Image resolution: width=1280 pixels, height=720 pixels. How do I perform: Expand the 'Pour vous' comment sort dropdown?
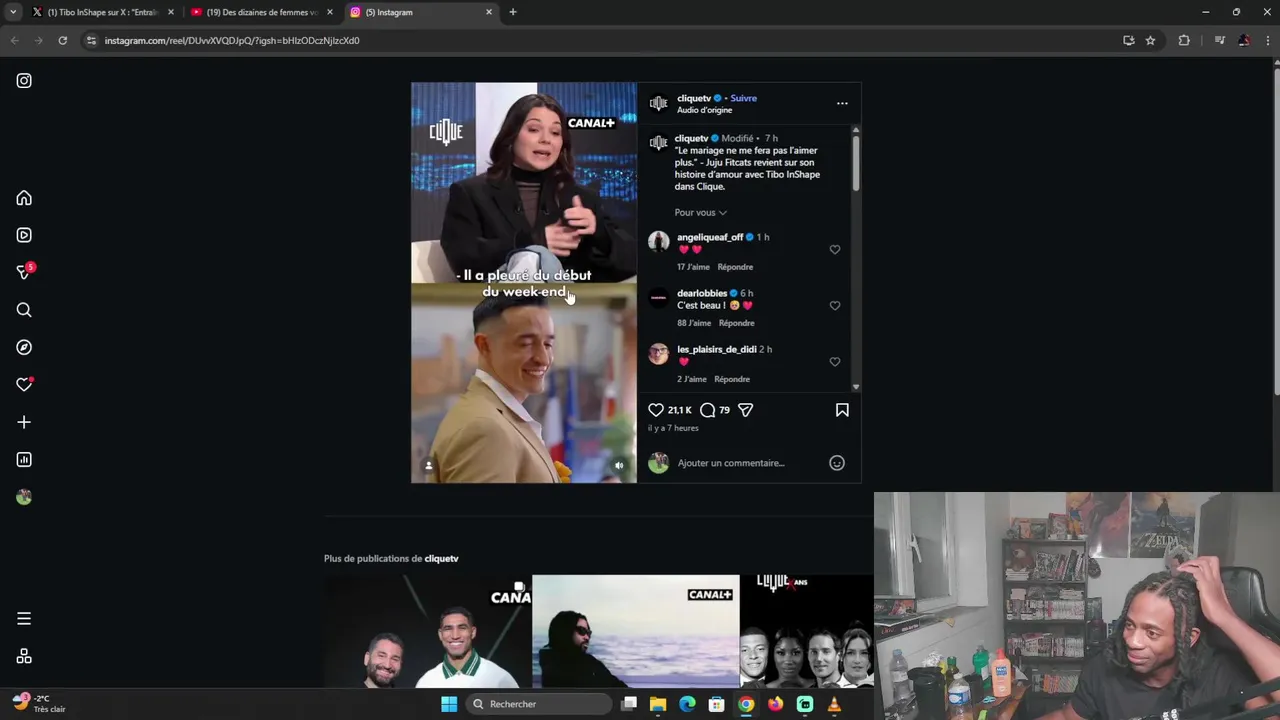[700, 212]
